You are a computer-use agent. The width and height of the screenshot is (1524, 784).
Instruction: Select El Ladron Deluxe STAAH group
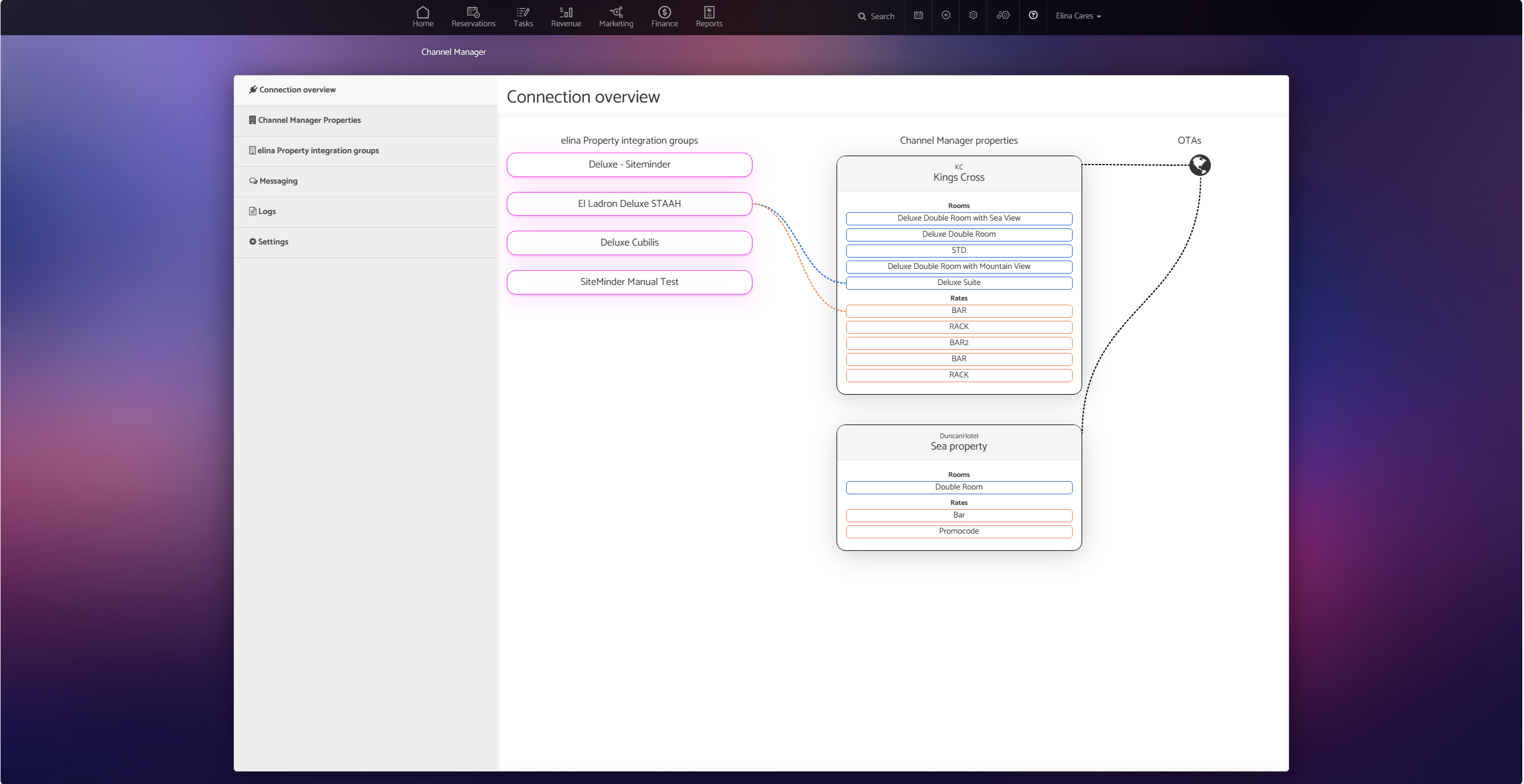coord(629,204)
